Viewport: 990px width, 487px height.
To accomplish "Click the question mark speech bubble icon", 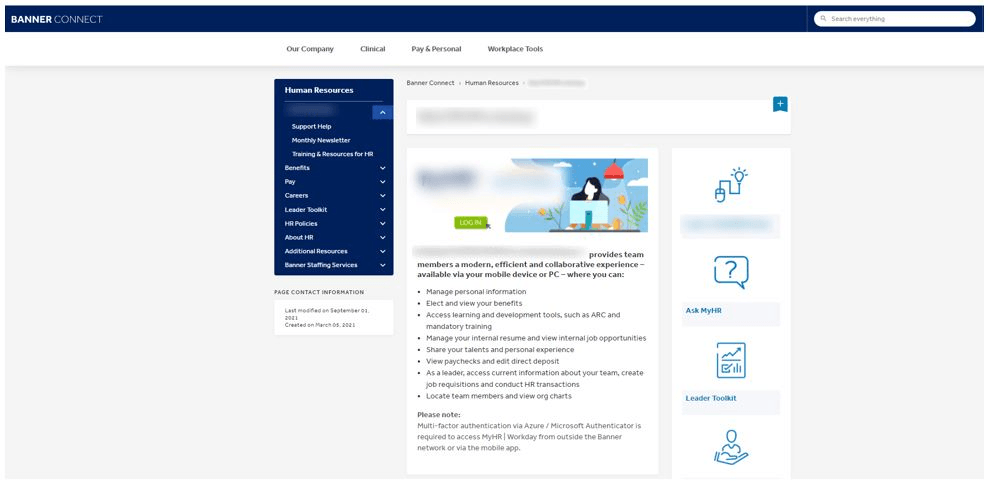I will pyautogui.click(x=731, y=272).
